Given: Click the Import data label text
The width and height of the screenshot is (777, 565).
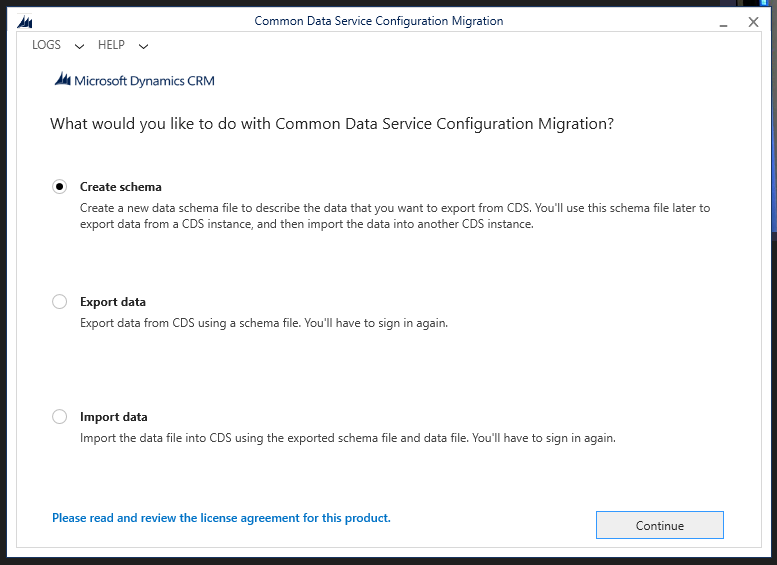Looking at the screenshot, I should tap(114, 417).
